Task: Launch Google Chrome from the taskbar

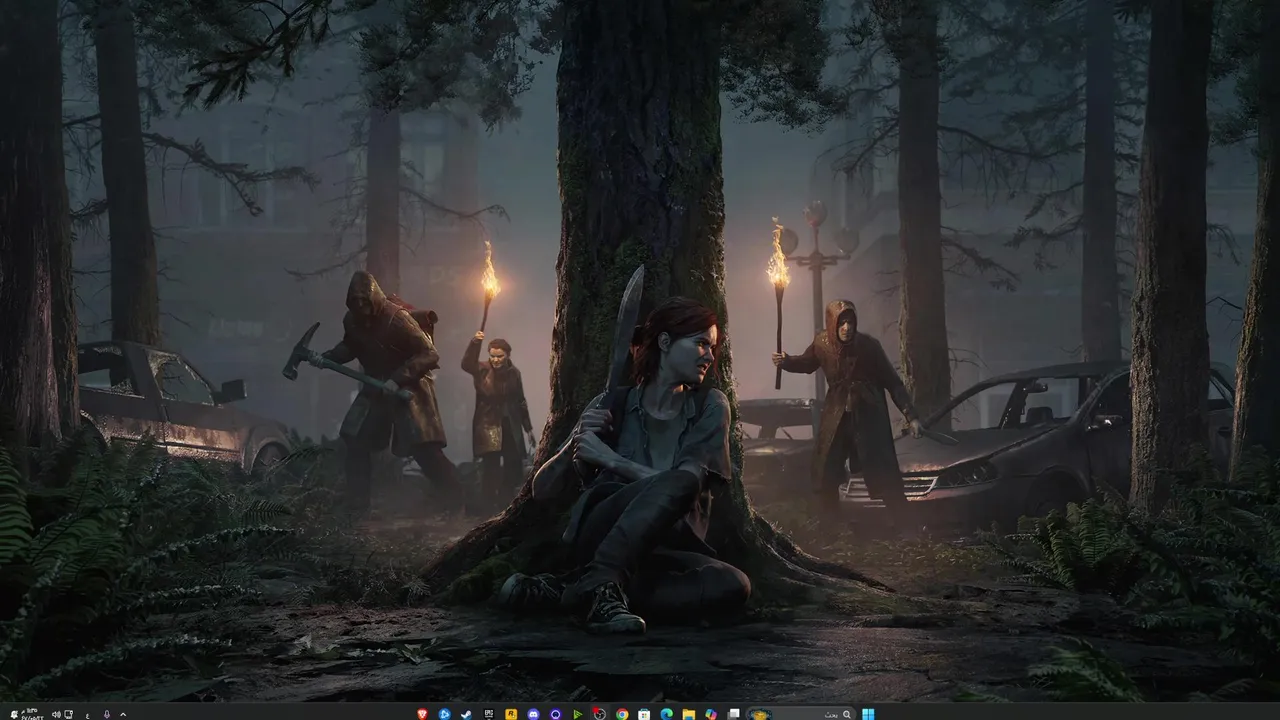Action: 622,714
